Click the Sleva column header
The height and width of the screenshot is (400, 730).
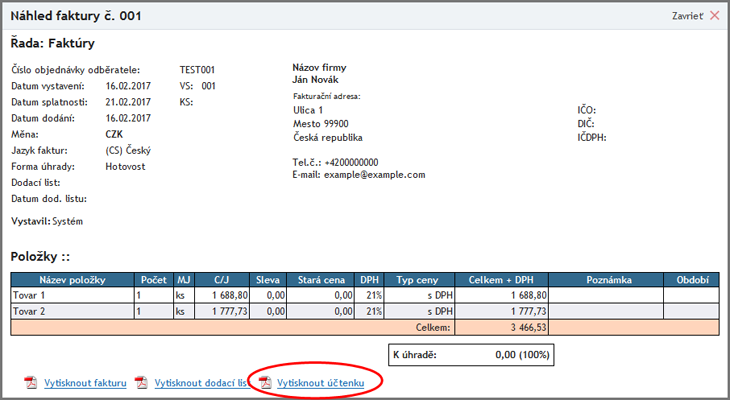[x=268, y=280]
